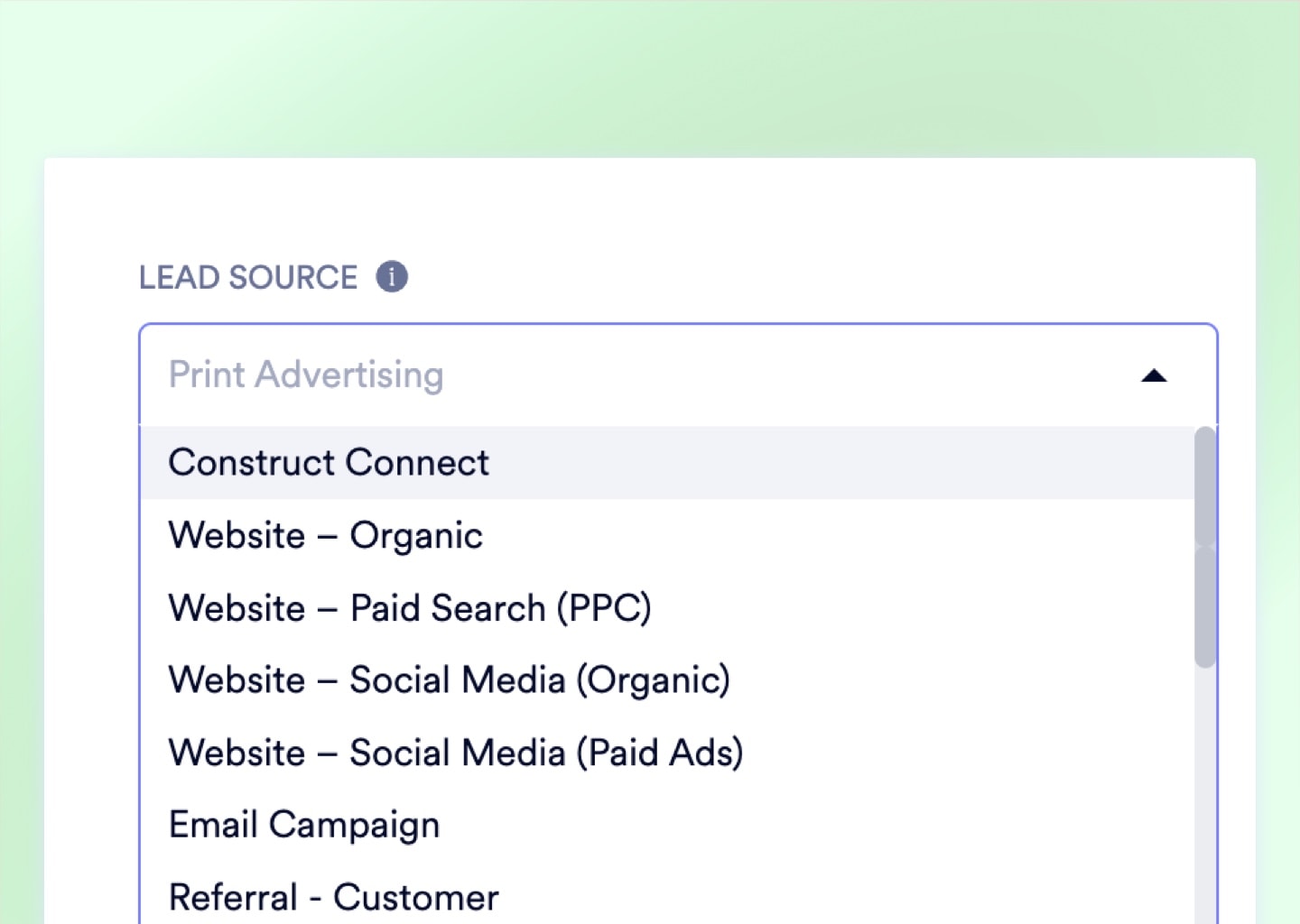The width and height of the screenshot is (1300, 924).
Task: Click the last visible option Referral - Customer
Action: [x=332, y=894]
